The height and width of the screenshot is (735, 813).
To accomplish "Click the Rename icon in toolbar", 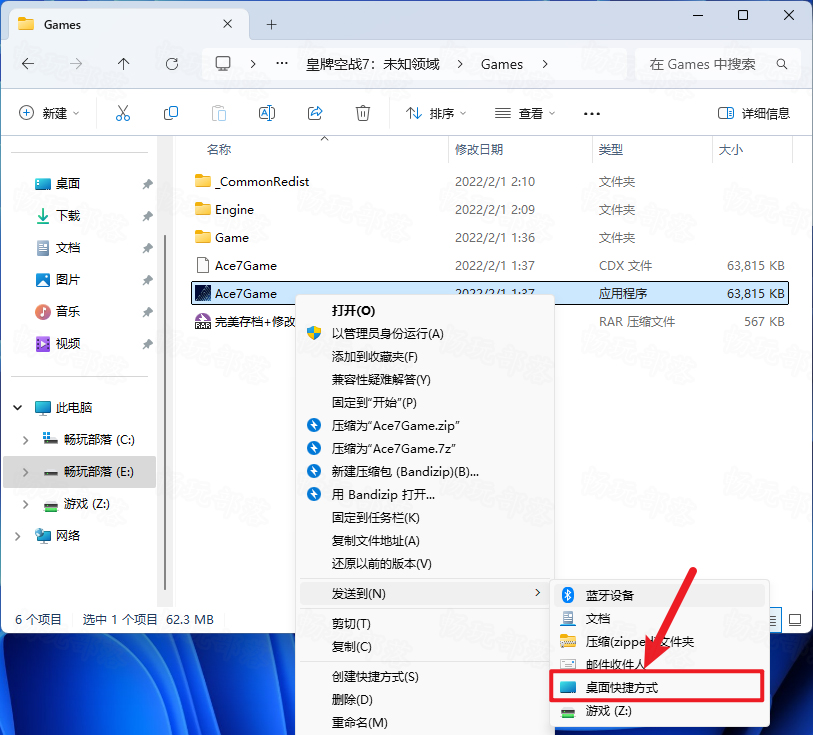I will pyautogui.click(x=267, y=113).
